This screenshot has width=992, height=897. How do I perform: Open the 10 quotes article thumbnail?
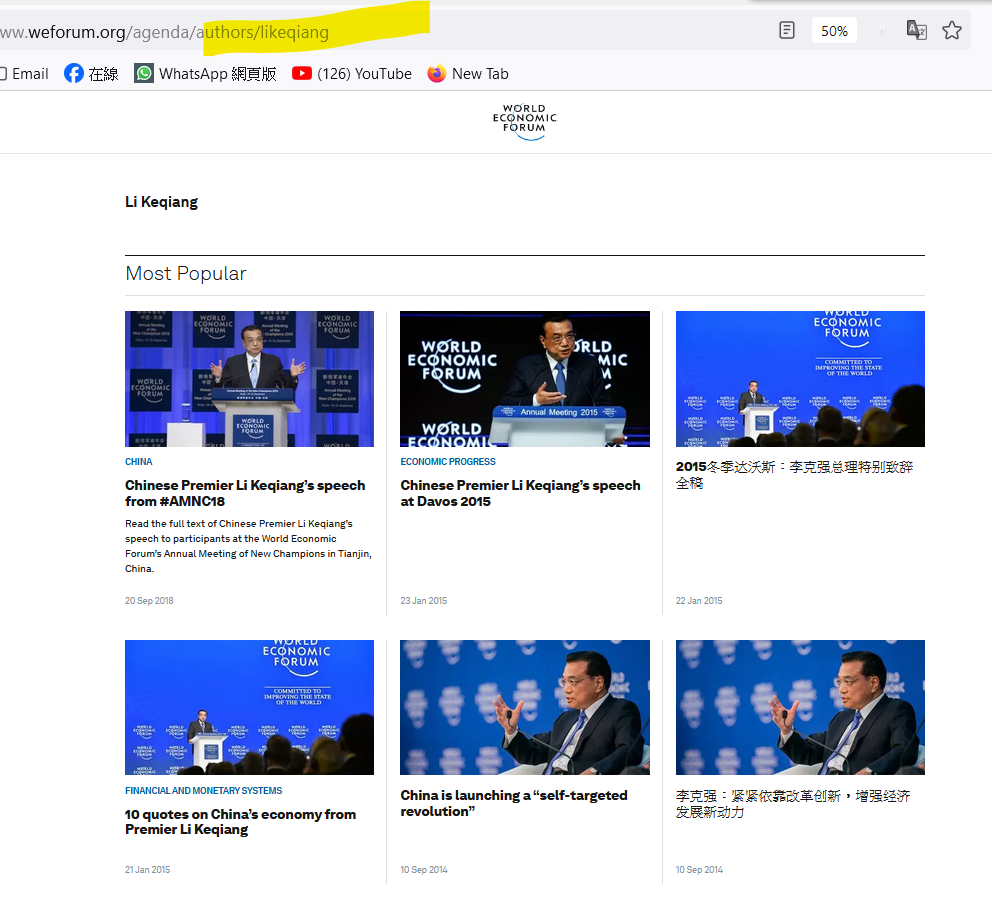(x=249, y=707)
